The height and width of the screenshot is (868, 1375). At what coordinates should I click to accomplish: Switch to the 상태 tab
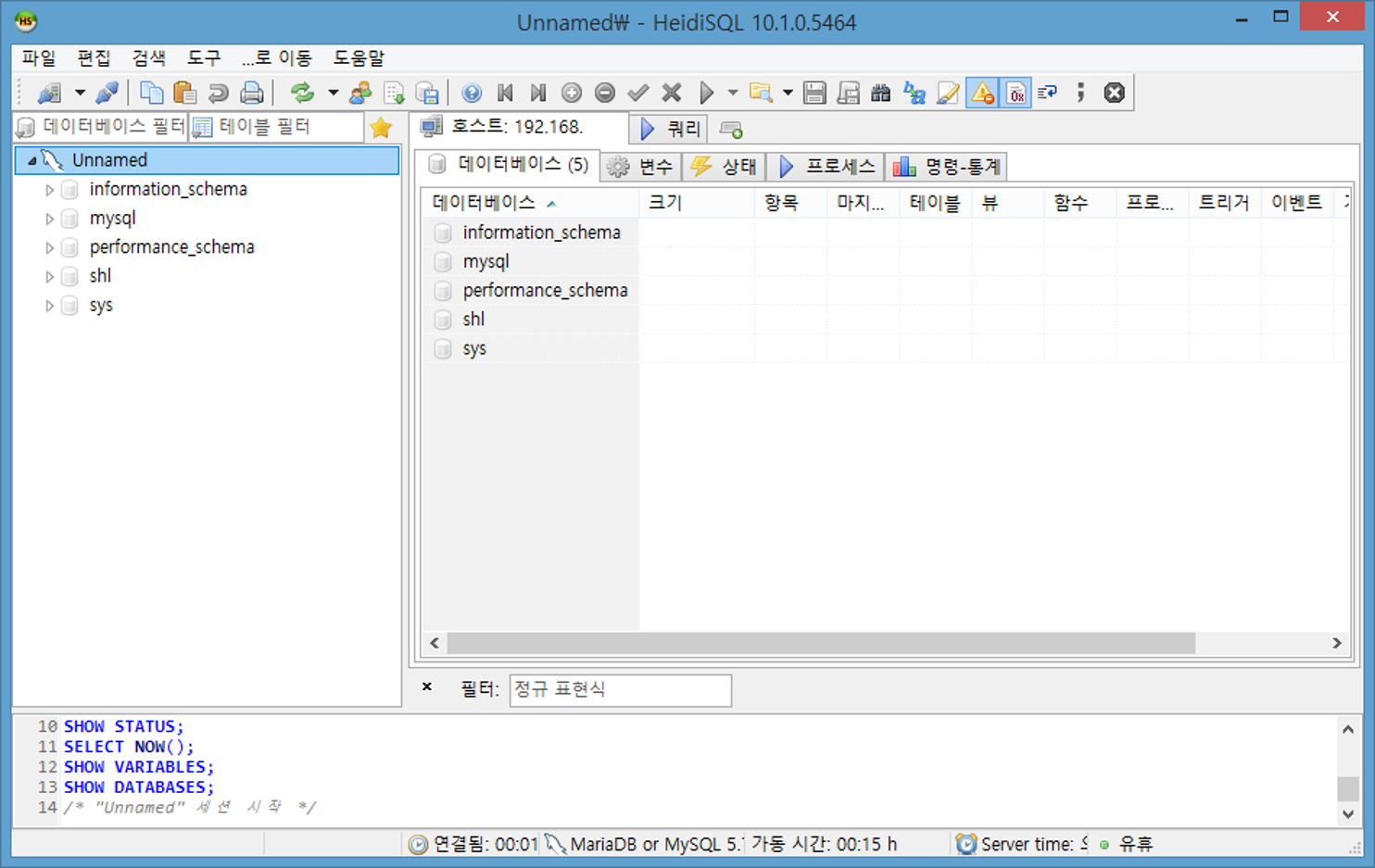[724, 167]
